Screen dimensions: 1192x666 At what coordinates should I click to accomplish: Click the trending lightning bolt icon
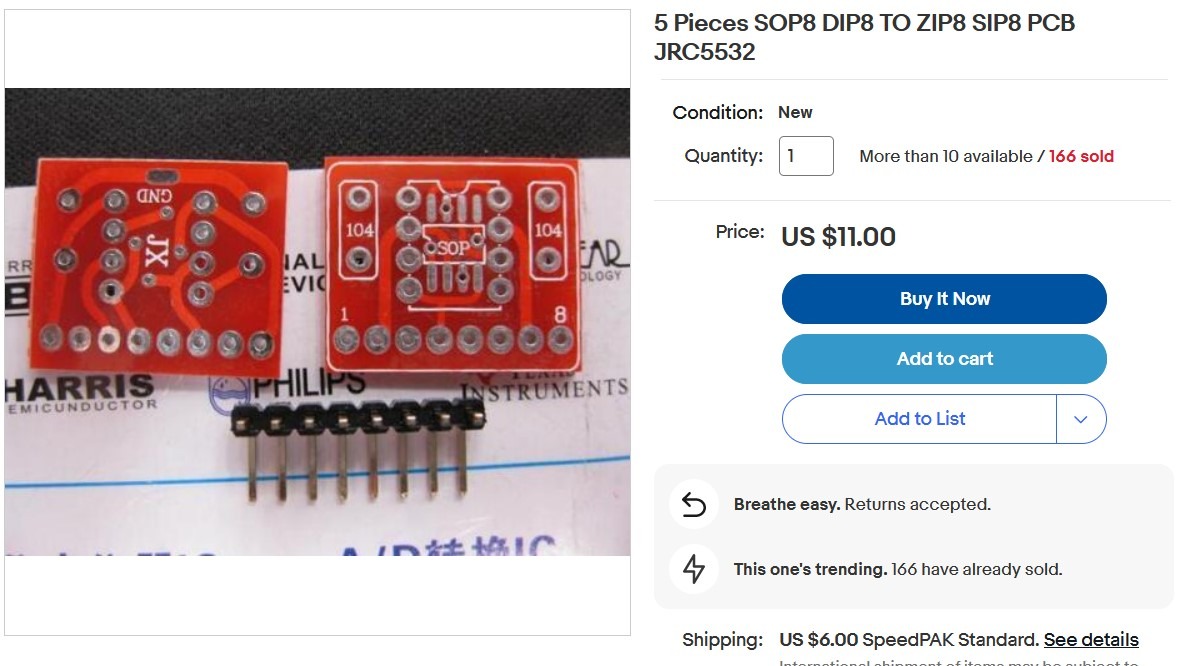tap(693, 569)
